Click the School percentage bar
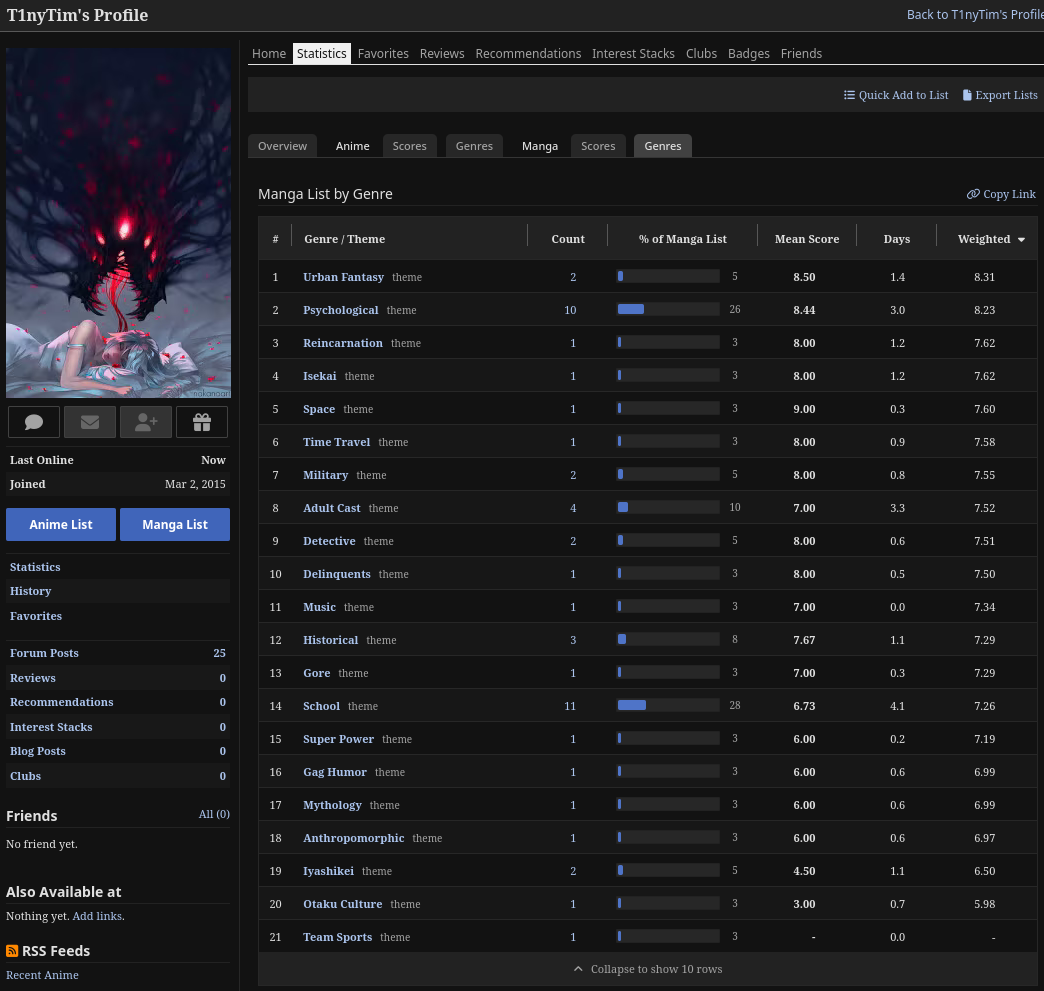 (x=668, y=706)
